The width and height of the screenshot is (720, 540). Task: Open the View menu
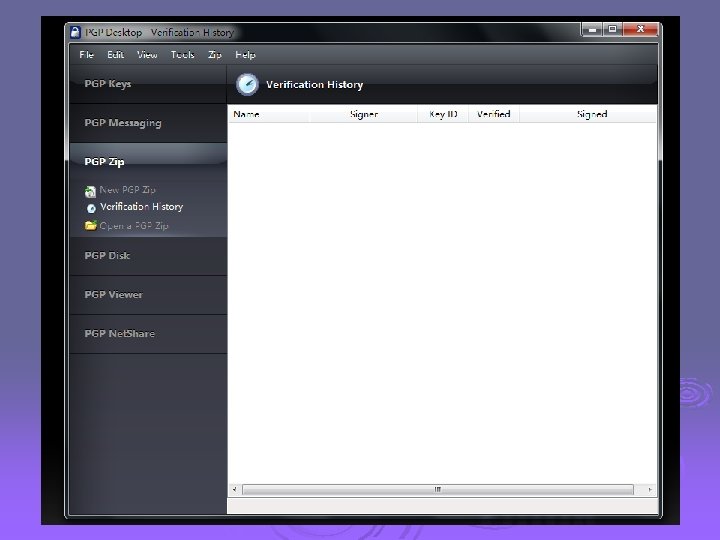tap(147, 55)
